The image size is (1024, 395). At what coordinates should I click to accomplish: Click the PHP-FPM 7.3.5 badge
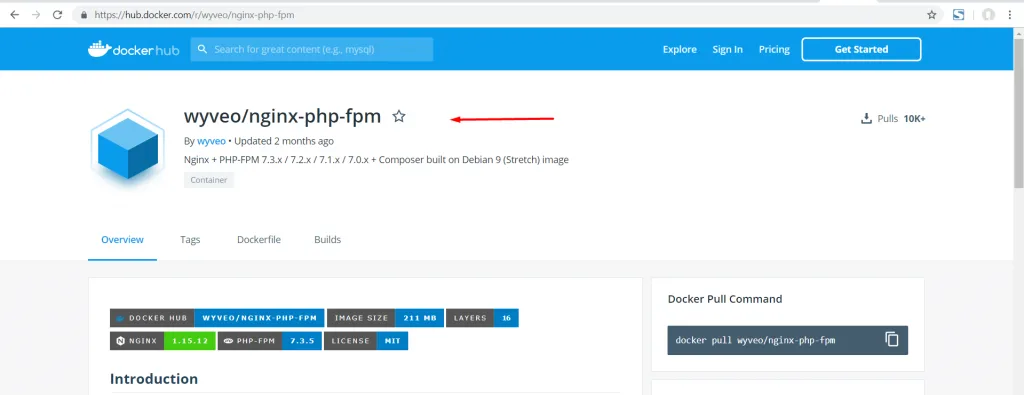point(270,341)
